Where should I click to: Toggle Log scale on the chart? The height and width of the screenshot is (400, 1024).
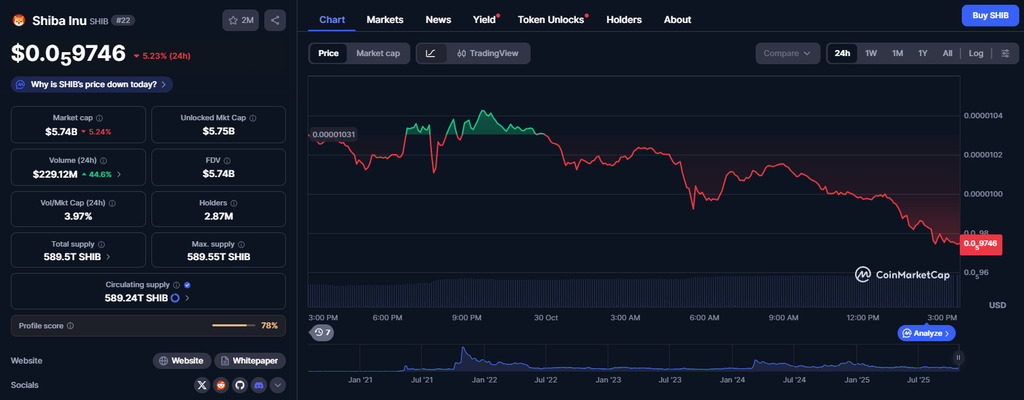976,53
